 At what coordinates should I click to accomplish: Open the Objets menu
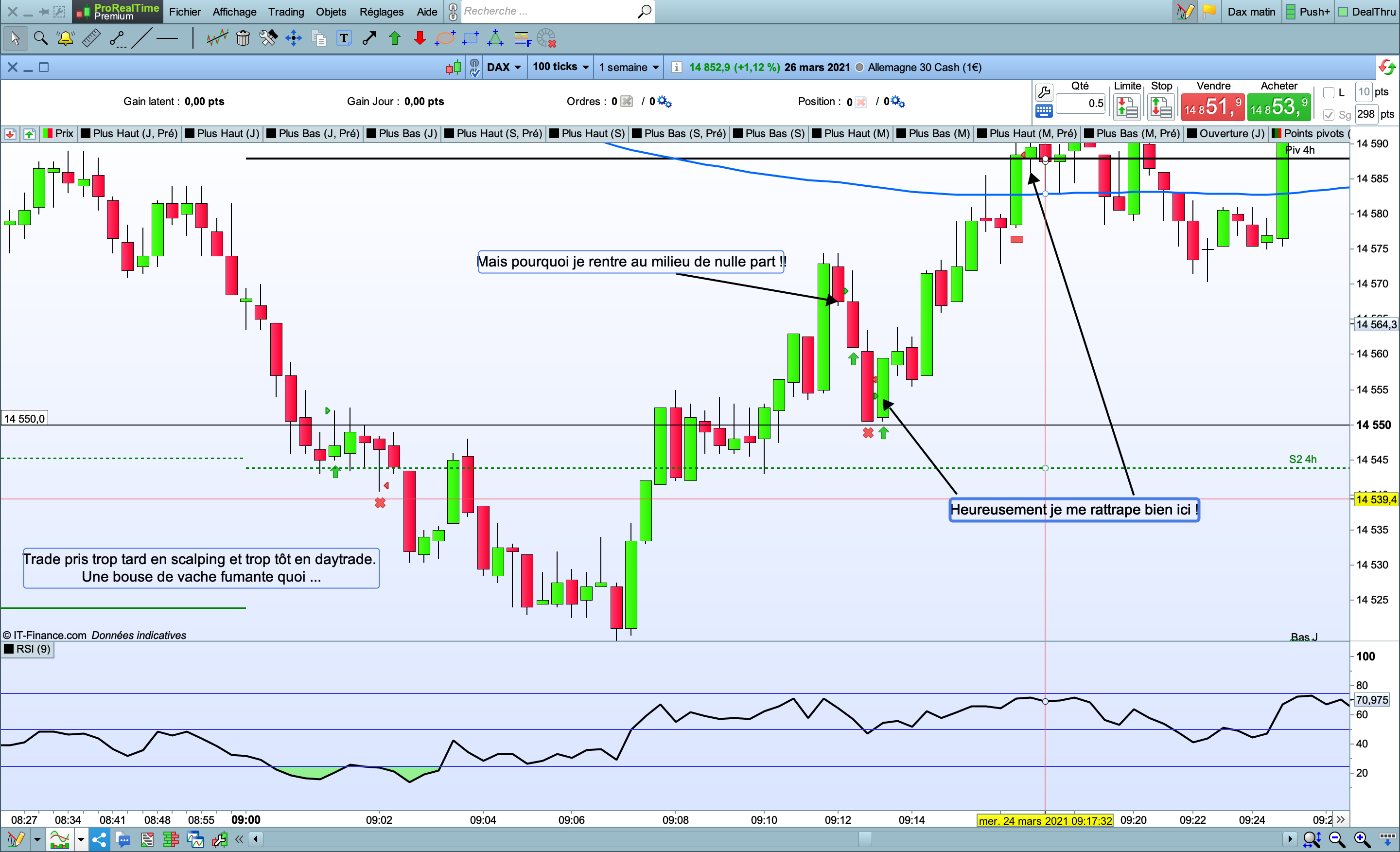click(x=331, y=11)
